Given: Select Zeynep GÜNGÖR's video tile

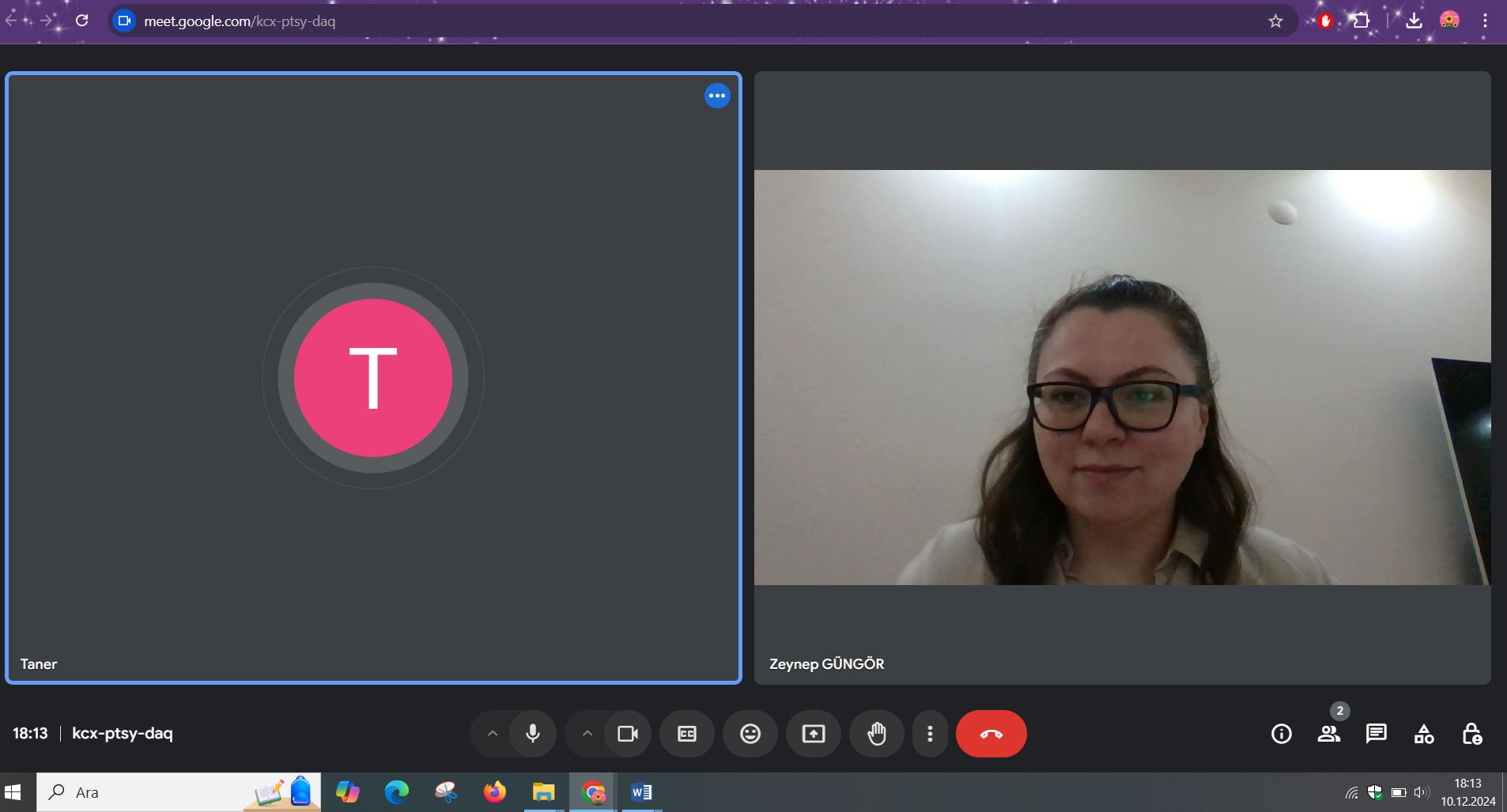Looking at the screenshot, I should (x=1122, y=378).
